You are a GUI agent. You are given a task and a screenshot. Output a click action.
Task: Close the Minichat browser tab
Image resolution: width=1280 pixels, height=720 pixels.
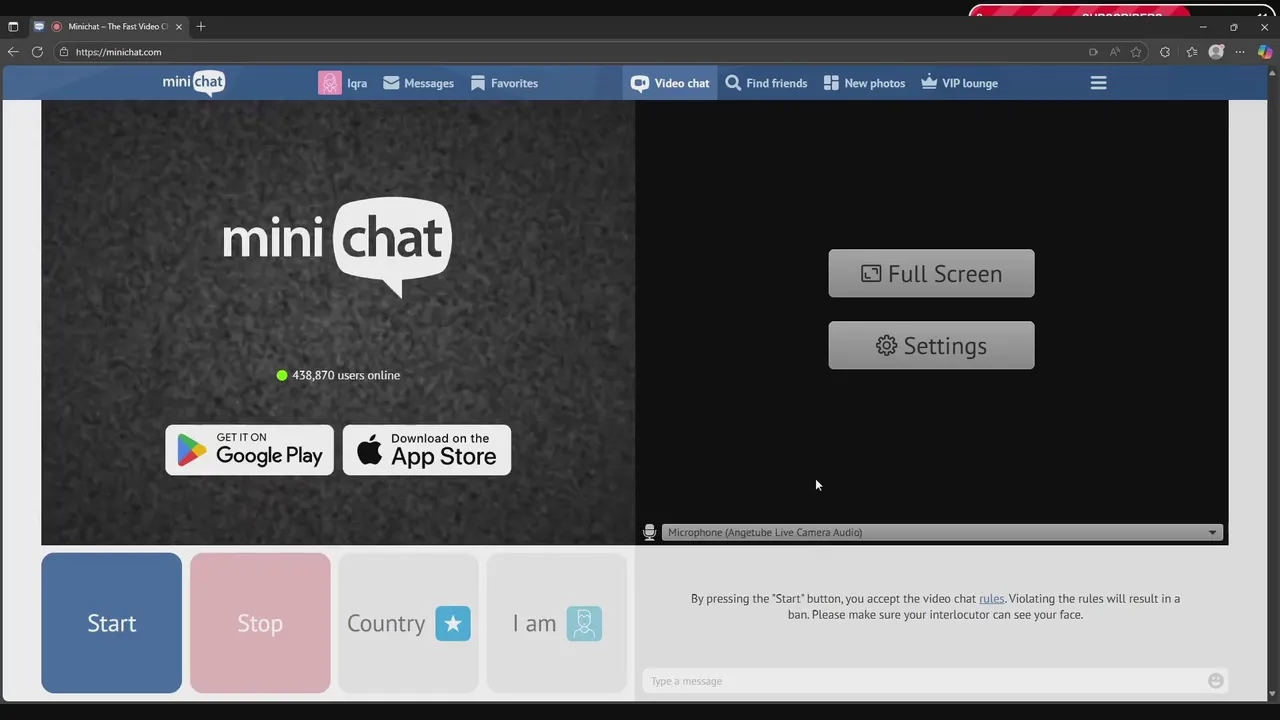pyautogui.click(x=179, y=26)
